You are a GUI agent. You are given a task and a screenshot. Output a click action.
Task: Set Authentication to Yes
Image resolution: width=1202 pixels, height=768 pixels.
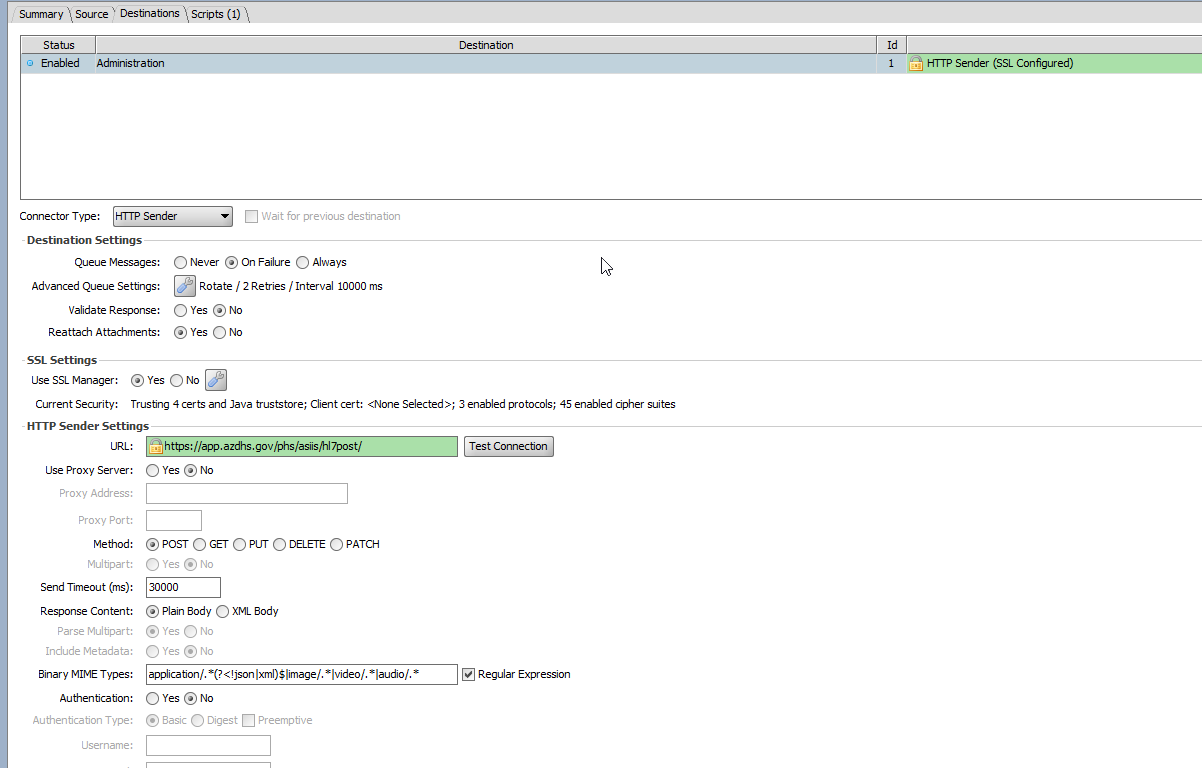152,698
